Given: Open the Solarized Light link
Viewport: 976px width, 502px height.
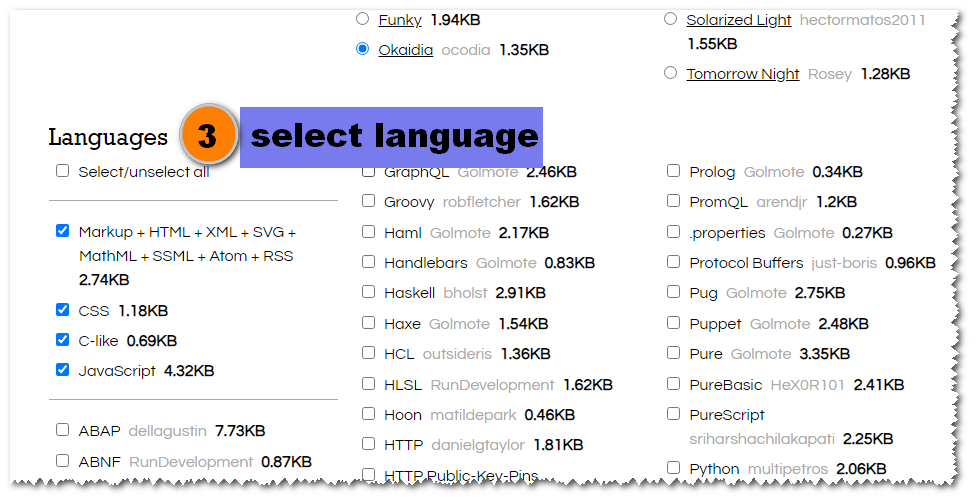Looking at the screenshot, I should (738, 20).
